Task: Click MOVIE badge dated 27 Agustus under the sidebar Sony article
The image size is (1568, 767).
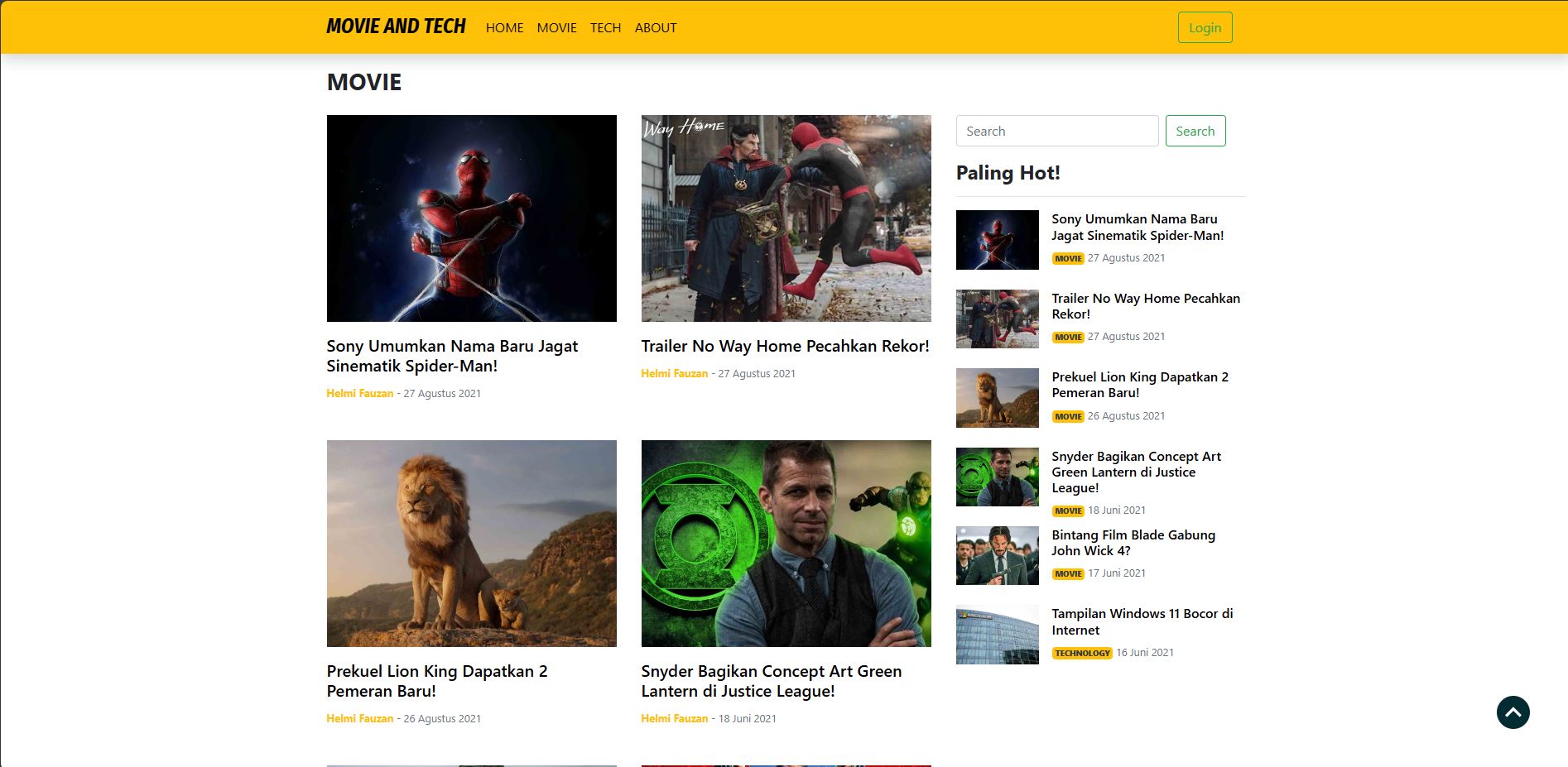Action: (x=1068, y=258)
